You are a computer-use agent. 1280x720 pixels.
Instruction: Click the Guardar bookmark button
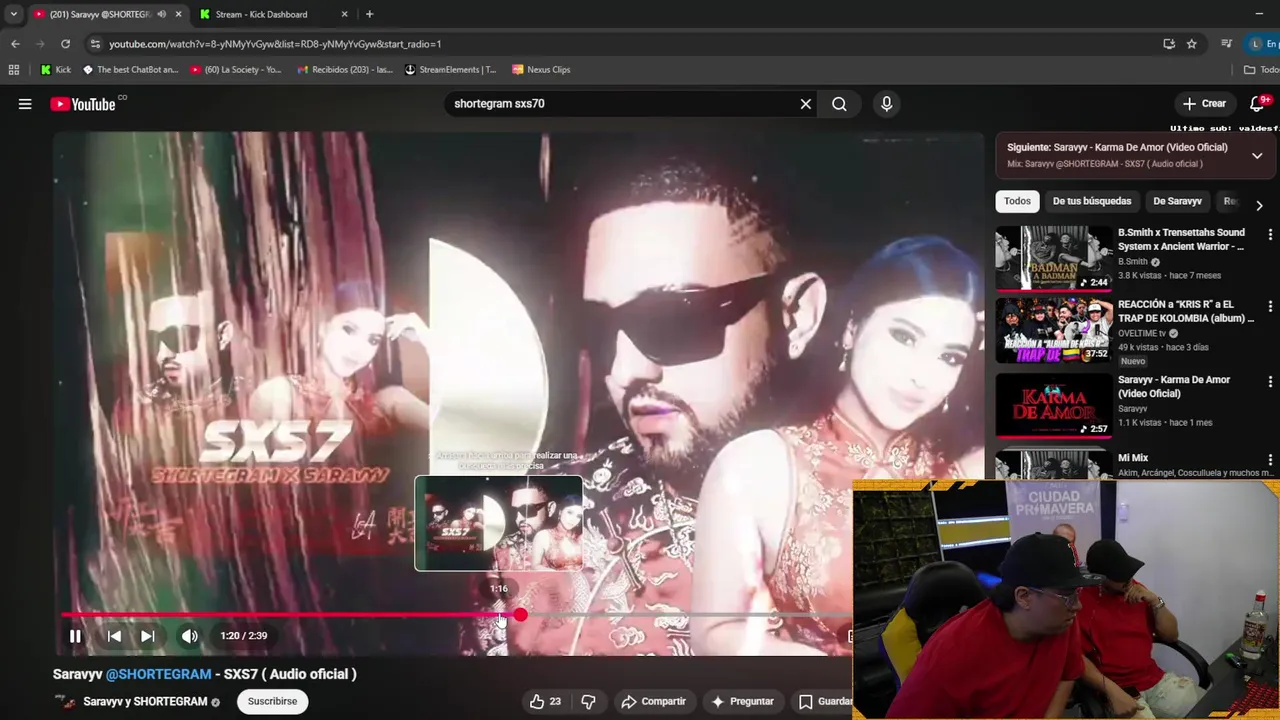(824, 701)
